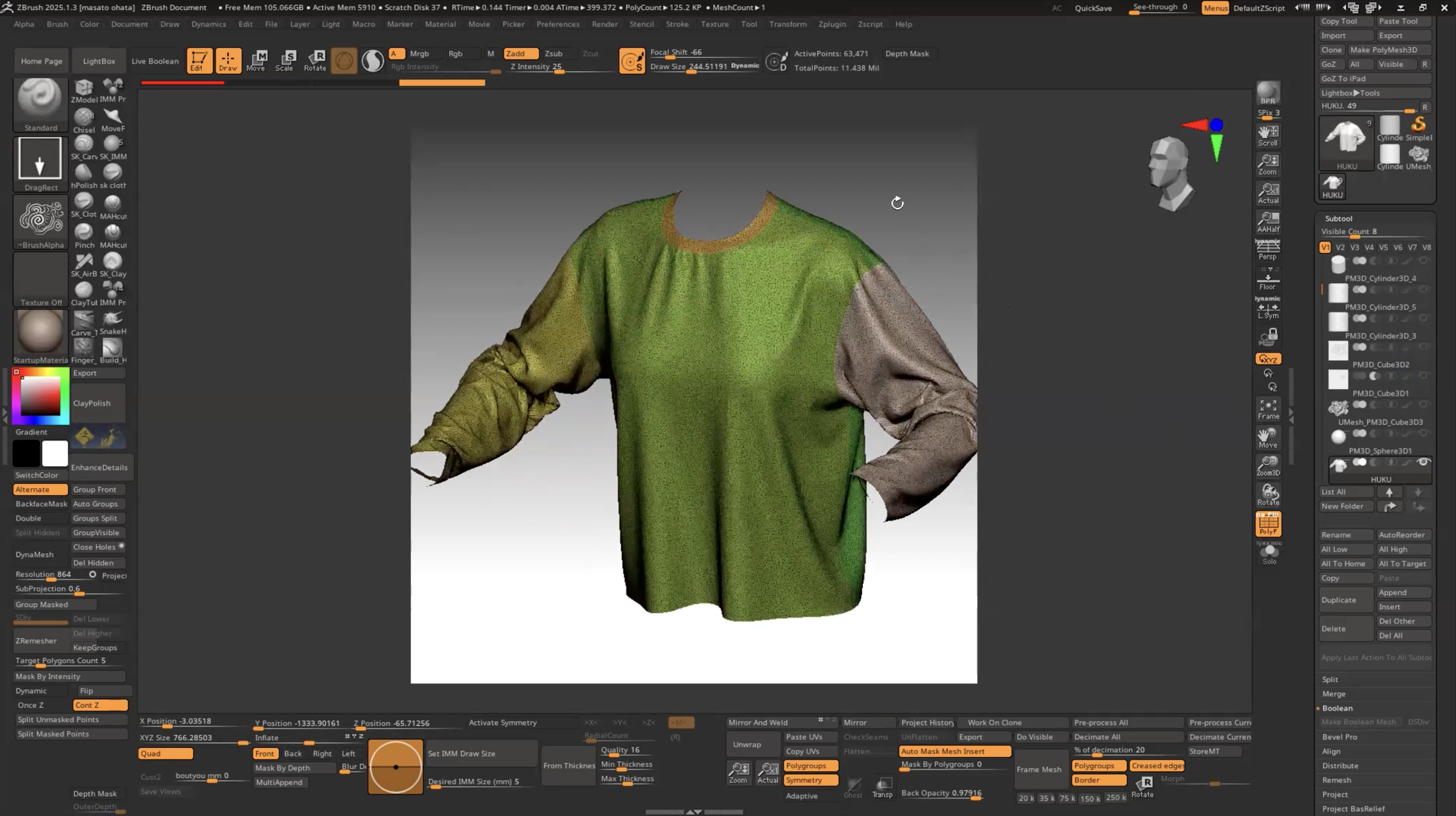Select the Move transform tool icon
The width and height of the screenshot is (1456, 816).
click(x=257, y=60)
